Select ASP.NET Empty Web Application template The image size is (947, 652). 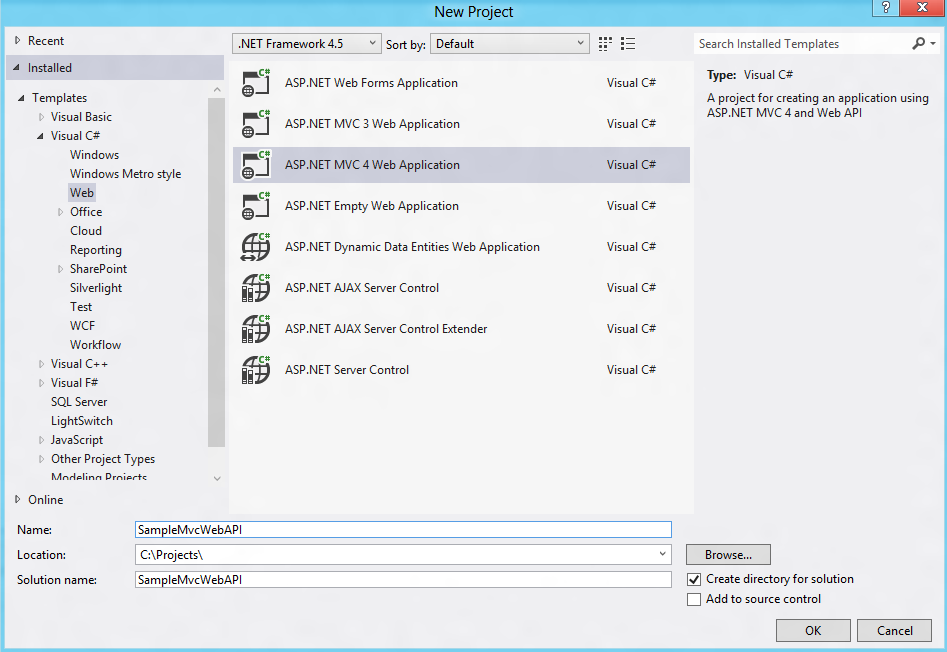[x=461, y=206]
